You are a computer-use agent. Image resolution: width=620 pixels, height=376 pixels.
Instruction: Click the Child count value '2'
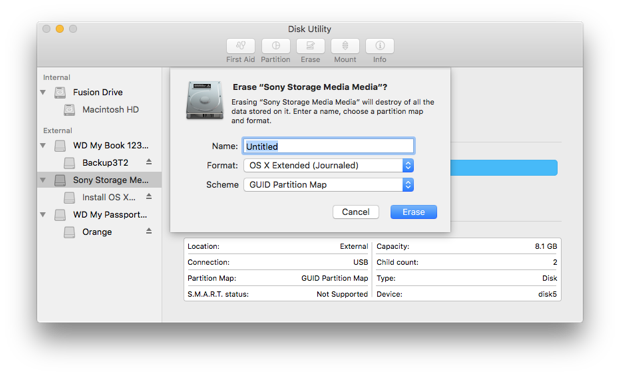pos(555,262)
